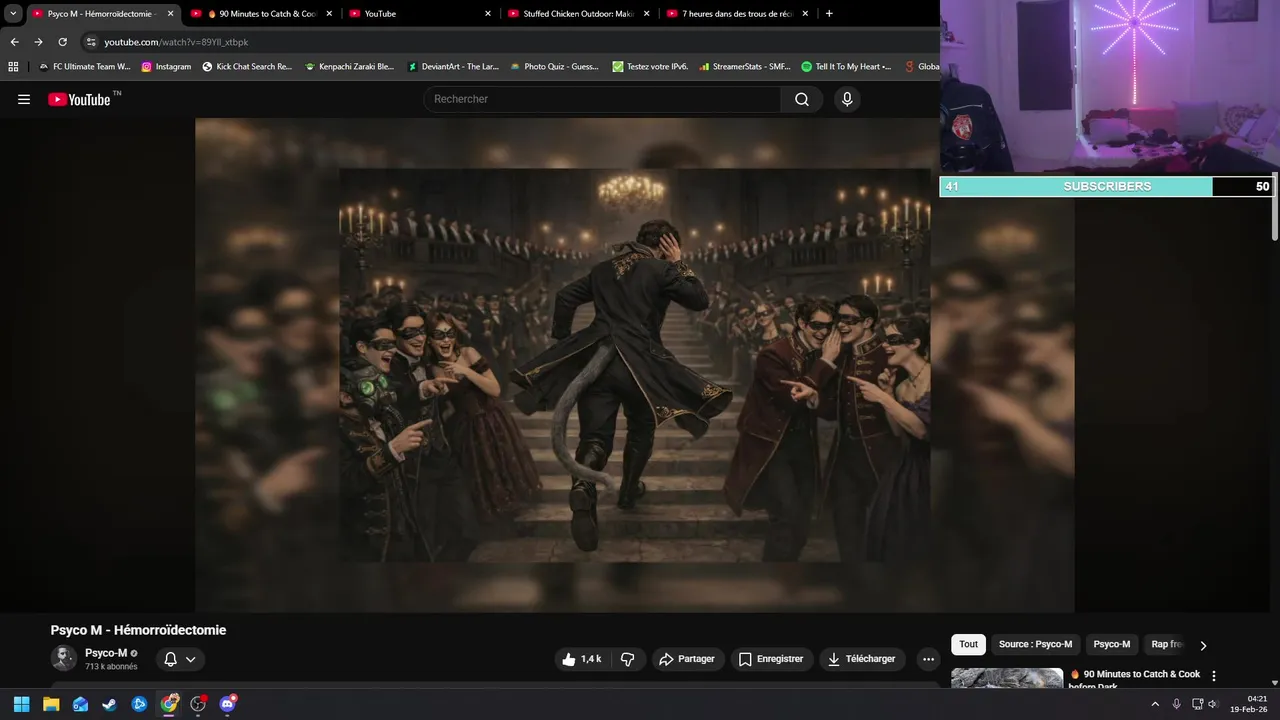
Task: Open Kick Chat Search bookmark
Action: (x=247, y=66)
